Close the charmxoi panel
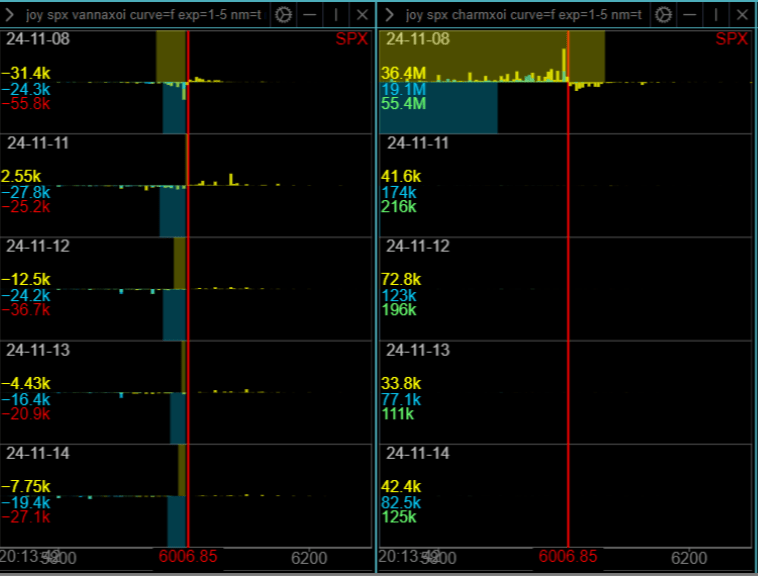 pos(742,15)
